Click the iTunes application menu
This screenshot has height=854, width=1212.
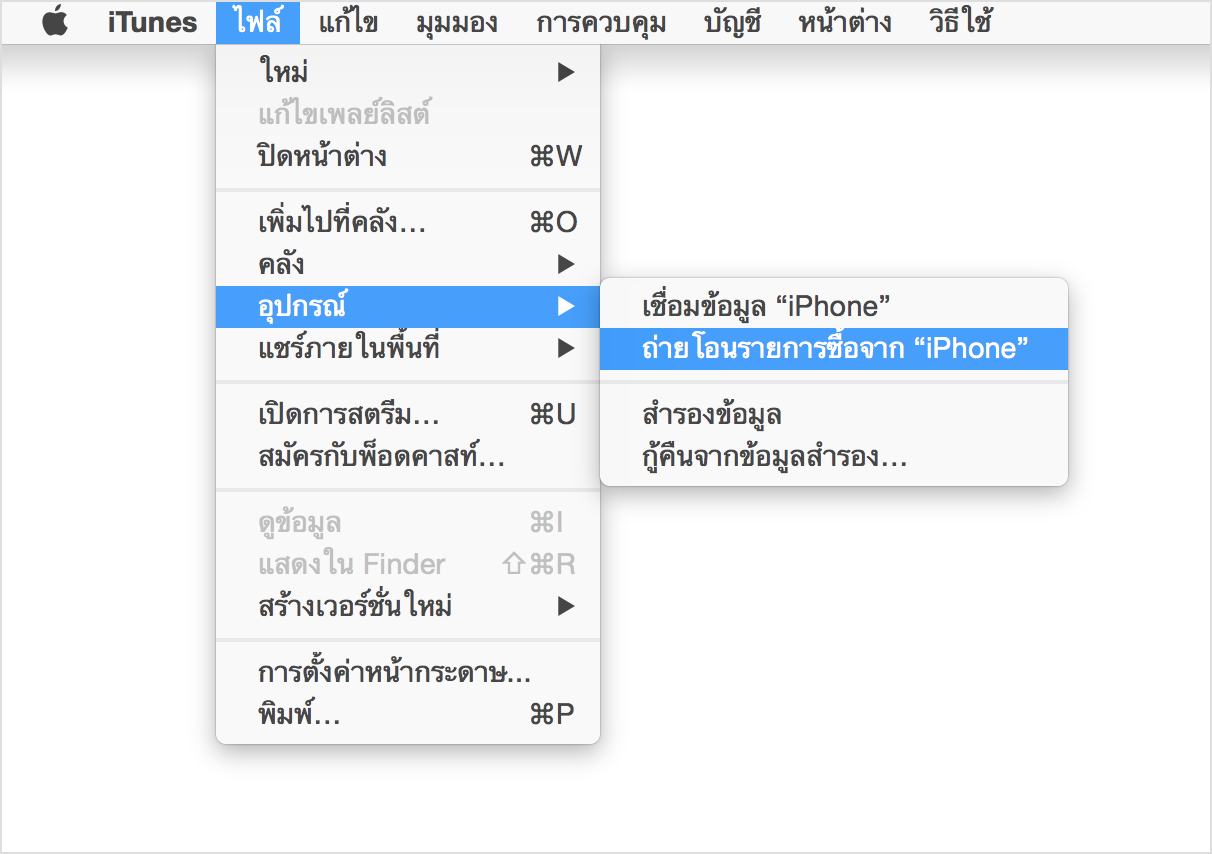[x=152, y=22]
